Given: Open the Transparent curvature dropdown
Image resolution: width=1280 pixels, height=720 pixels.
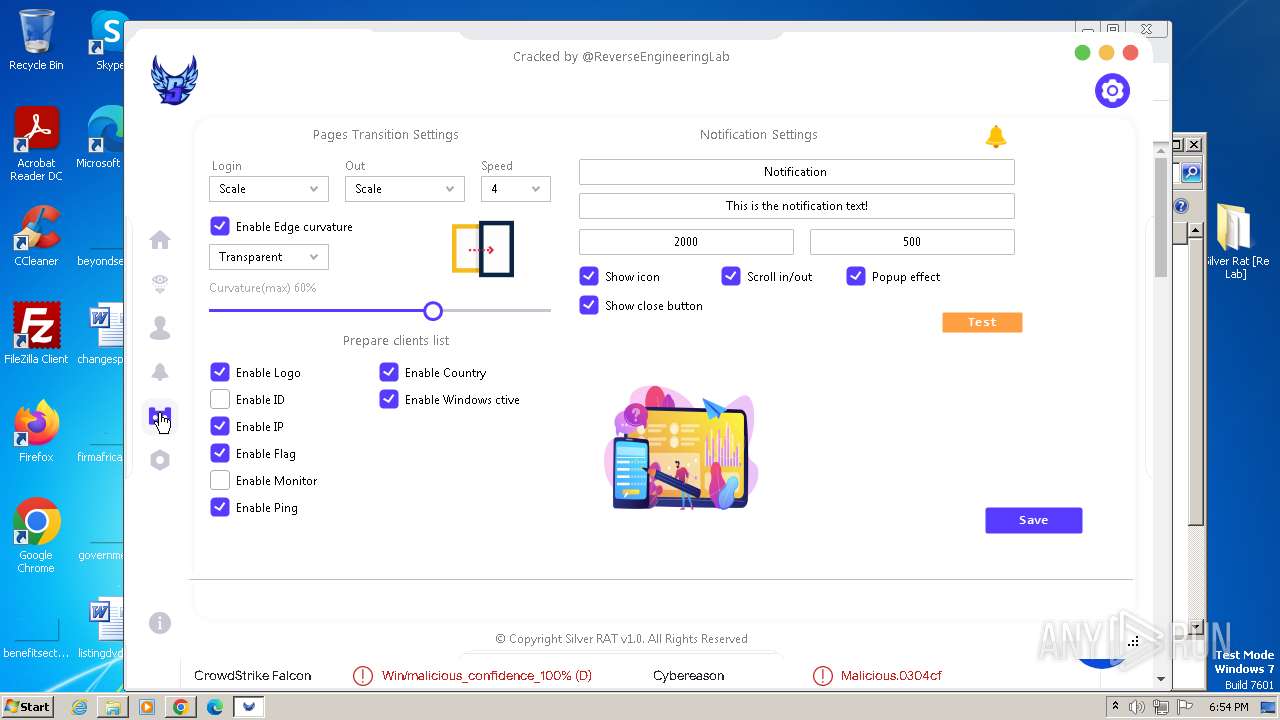Looking at the screenshot, I should point(268,257).
